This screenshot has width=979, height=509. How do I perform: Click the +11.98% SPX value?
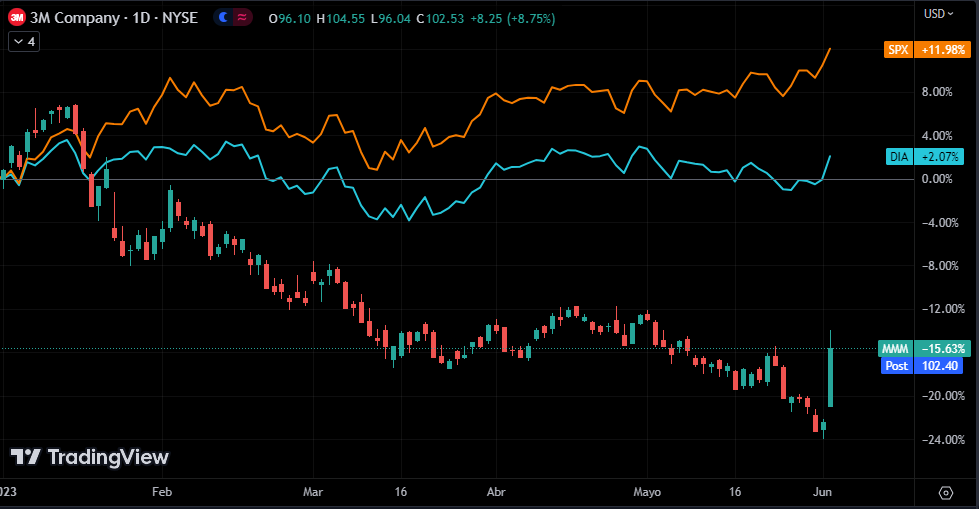pos(942,49)
